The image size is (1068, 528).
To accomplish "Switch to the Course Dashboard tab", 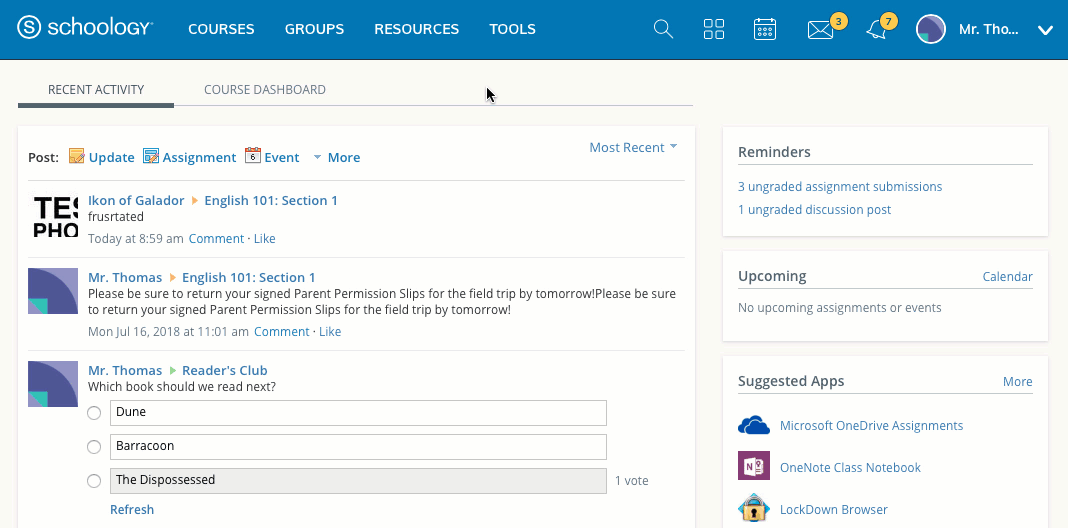I will pos(265,90).
